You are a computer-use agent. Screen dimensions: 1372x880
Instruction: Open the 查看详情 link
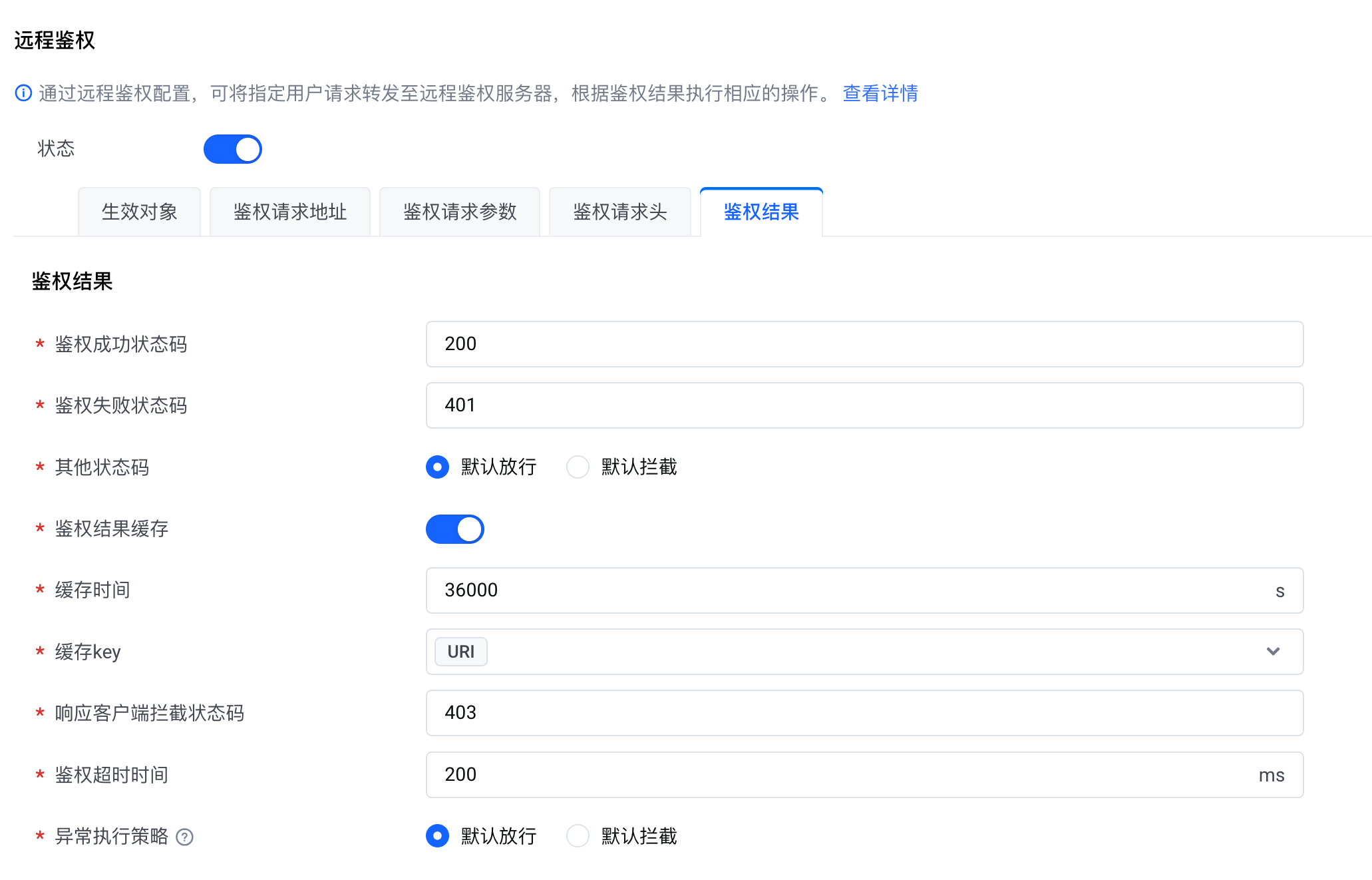tap(880, 93)
